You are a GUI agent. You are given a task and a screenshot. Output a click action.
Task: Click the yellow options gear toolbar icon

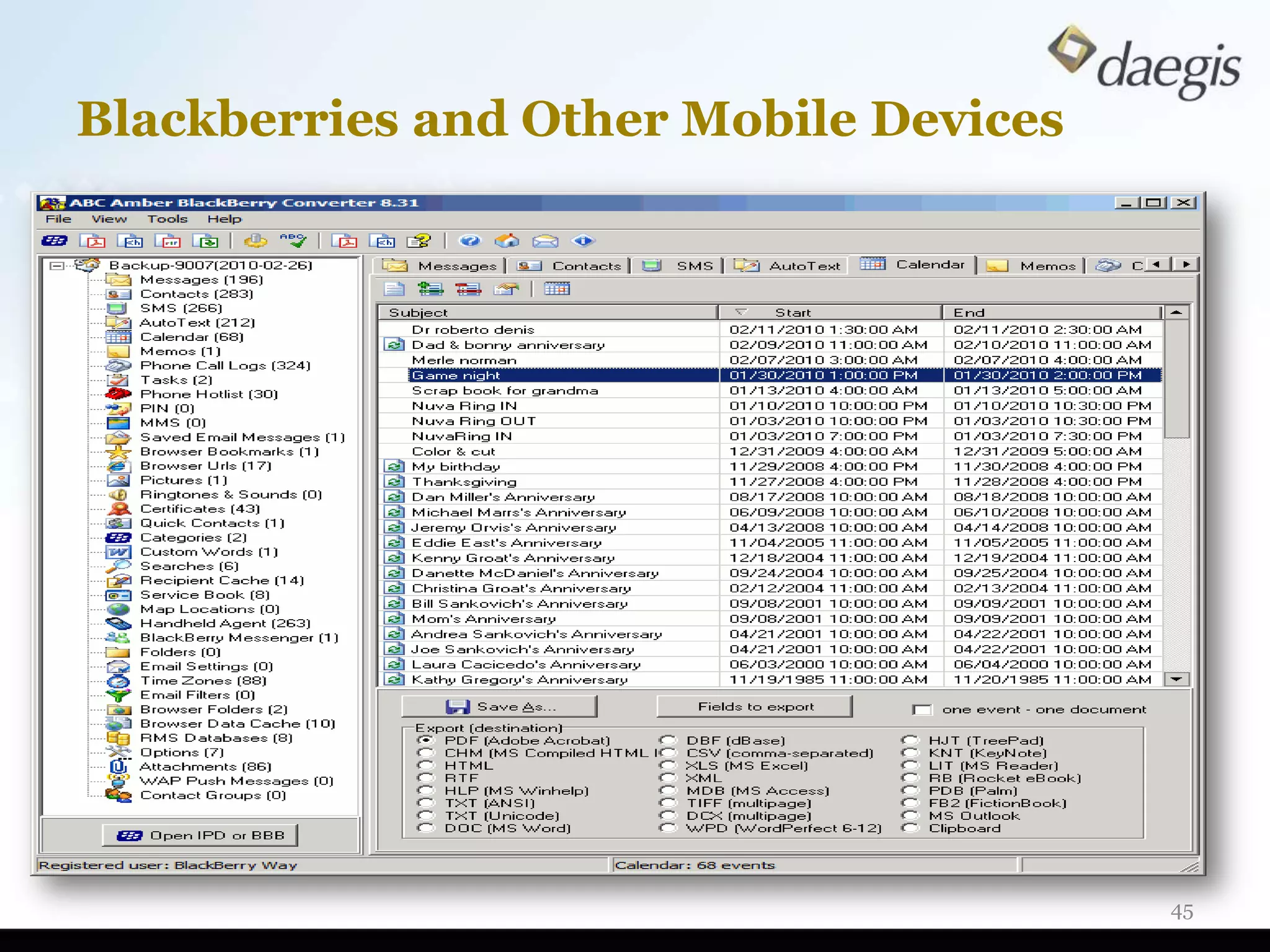click(x=255, y=240)
